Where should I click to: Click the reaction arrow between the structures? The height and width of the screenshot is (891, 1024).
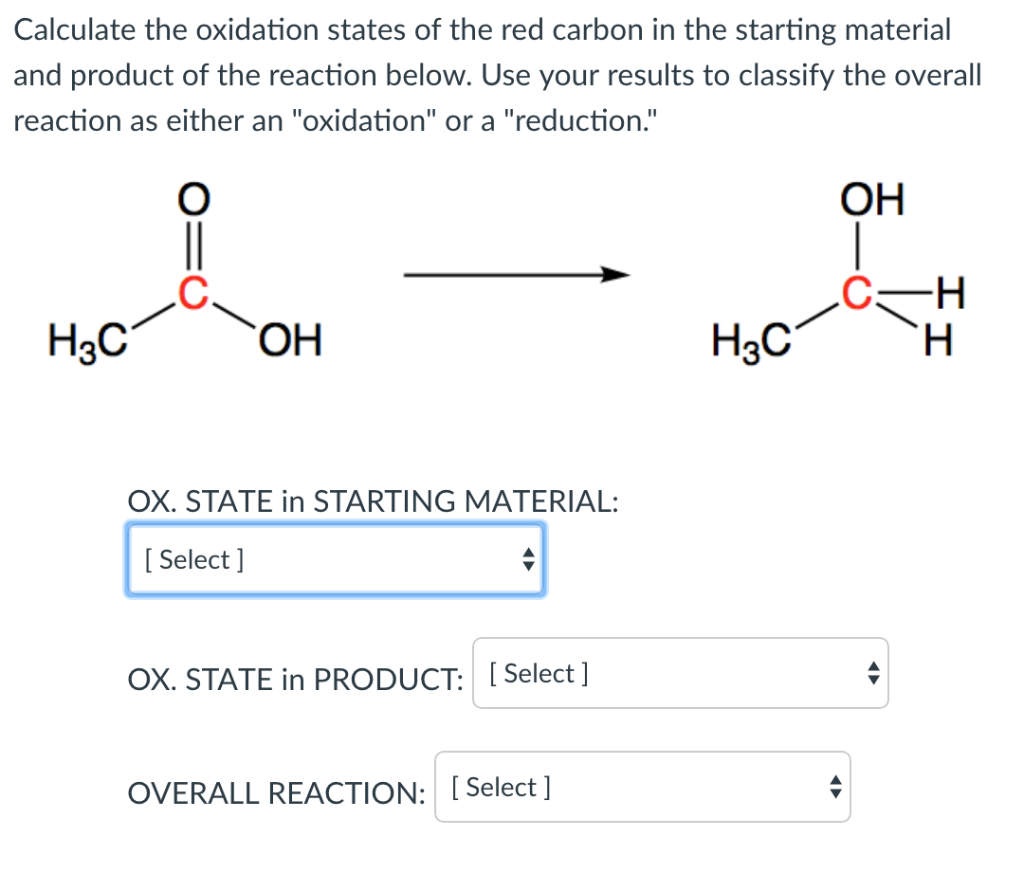click(515, 274)
